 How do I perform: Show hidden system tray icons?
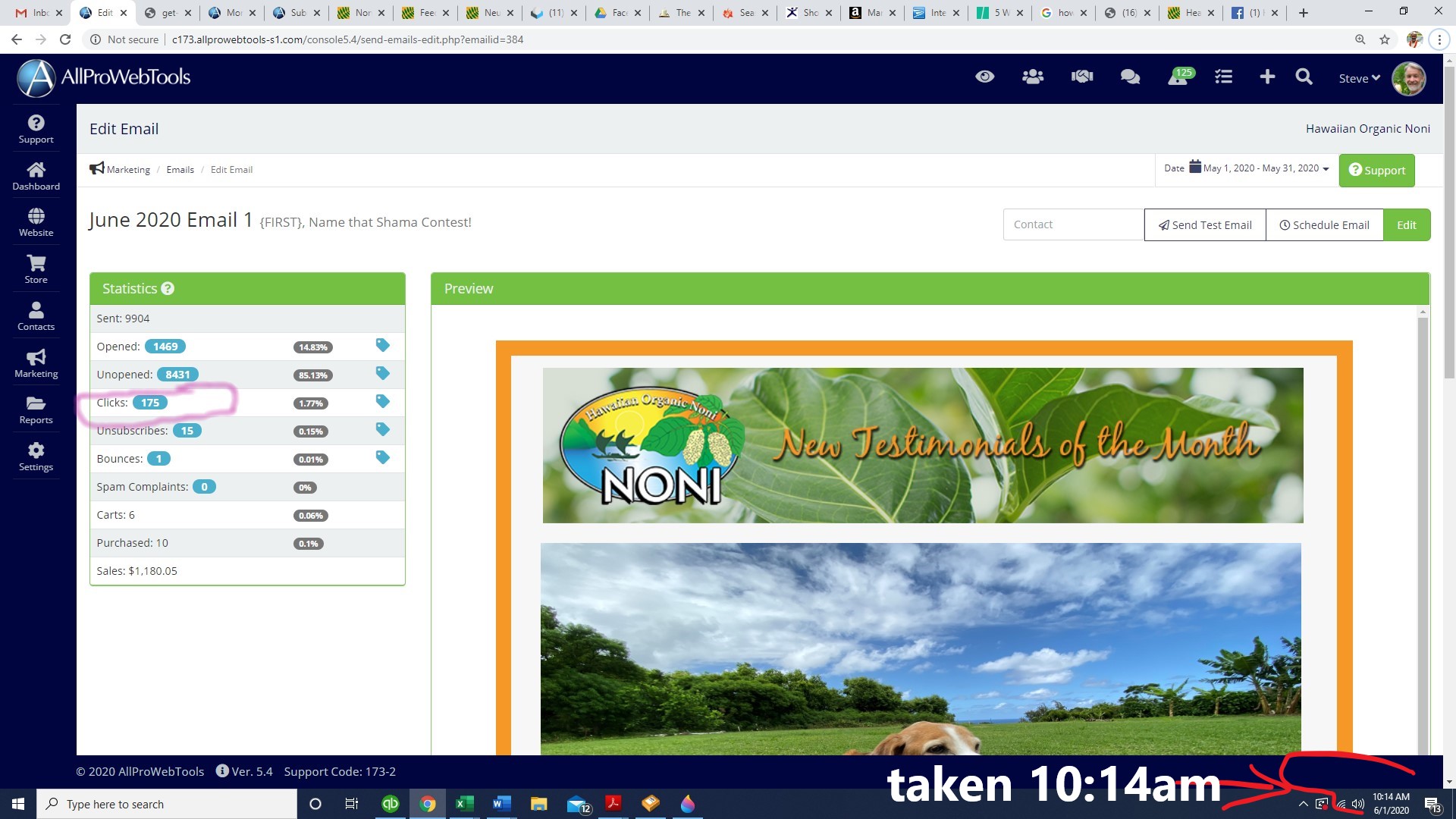click(x=1303, y=804)
